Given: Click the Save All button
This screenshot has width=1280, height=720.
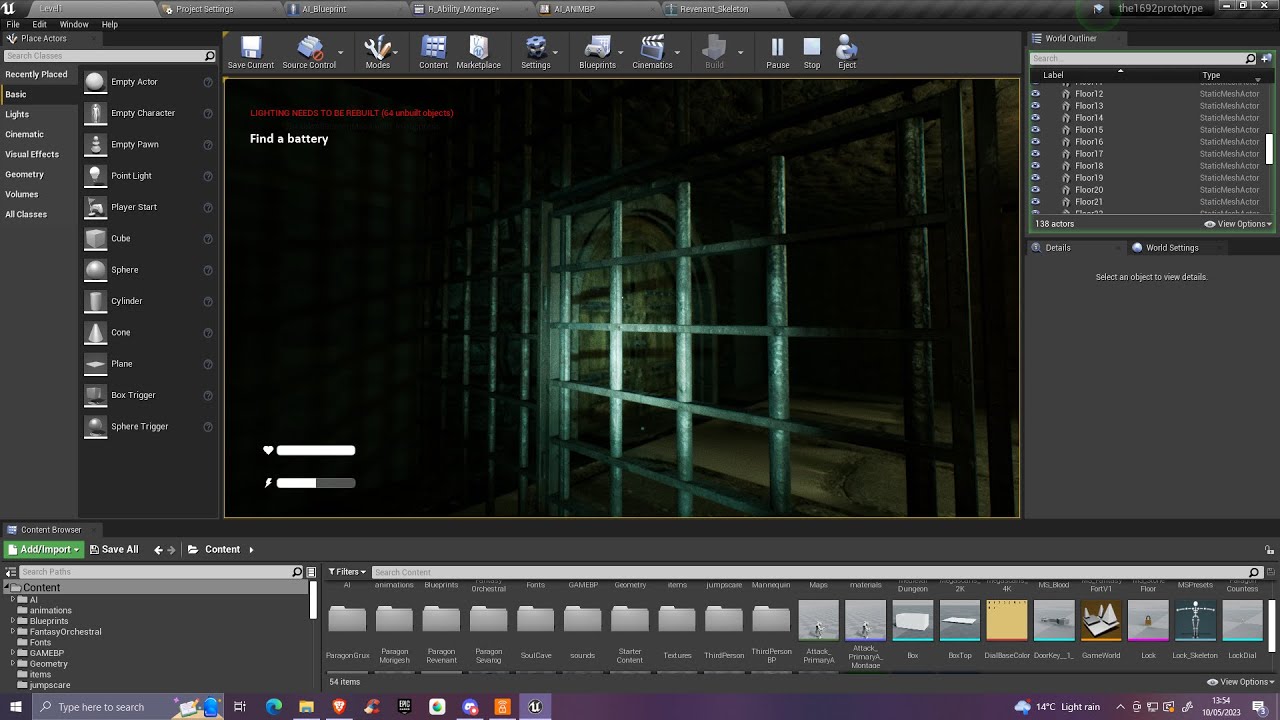Looking at the screenshot, I should 114,549.
